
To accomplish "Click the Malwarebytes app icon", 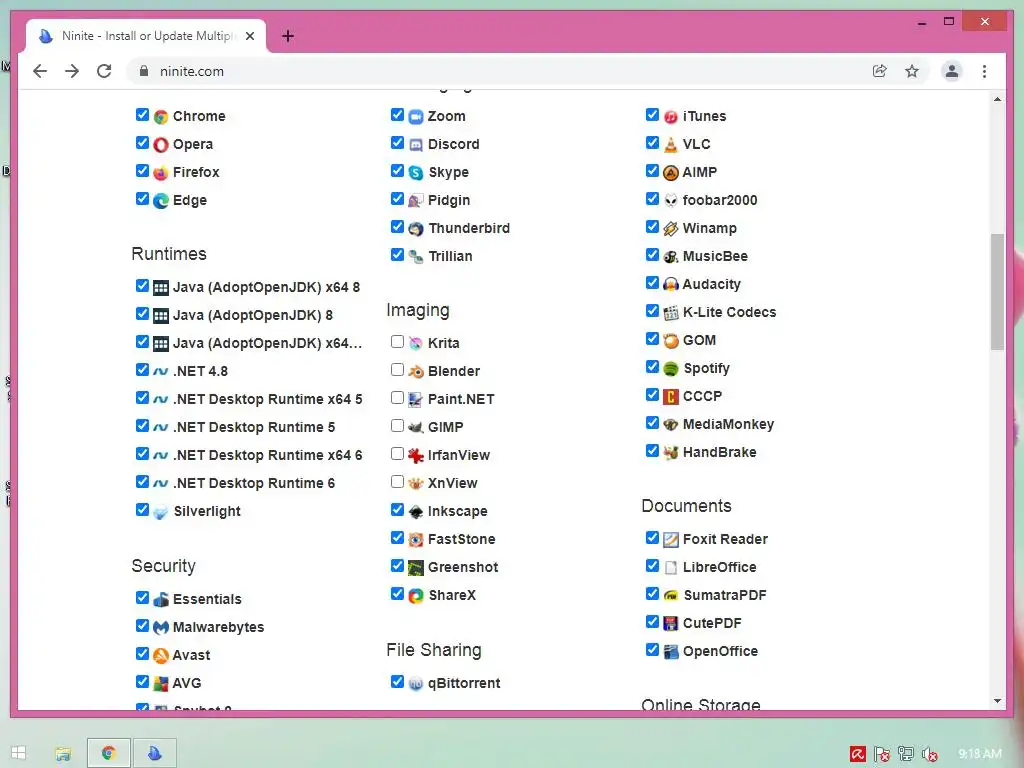I will pyautogui.click(x=161, y=628).
